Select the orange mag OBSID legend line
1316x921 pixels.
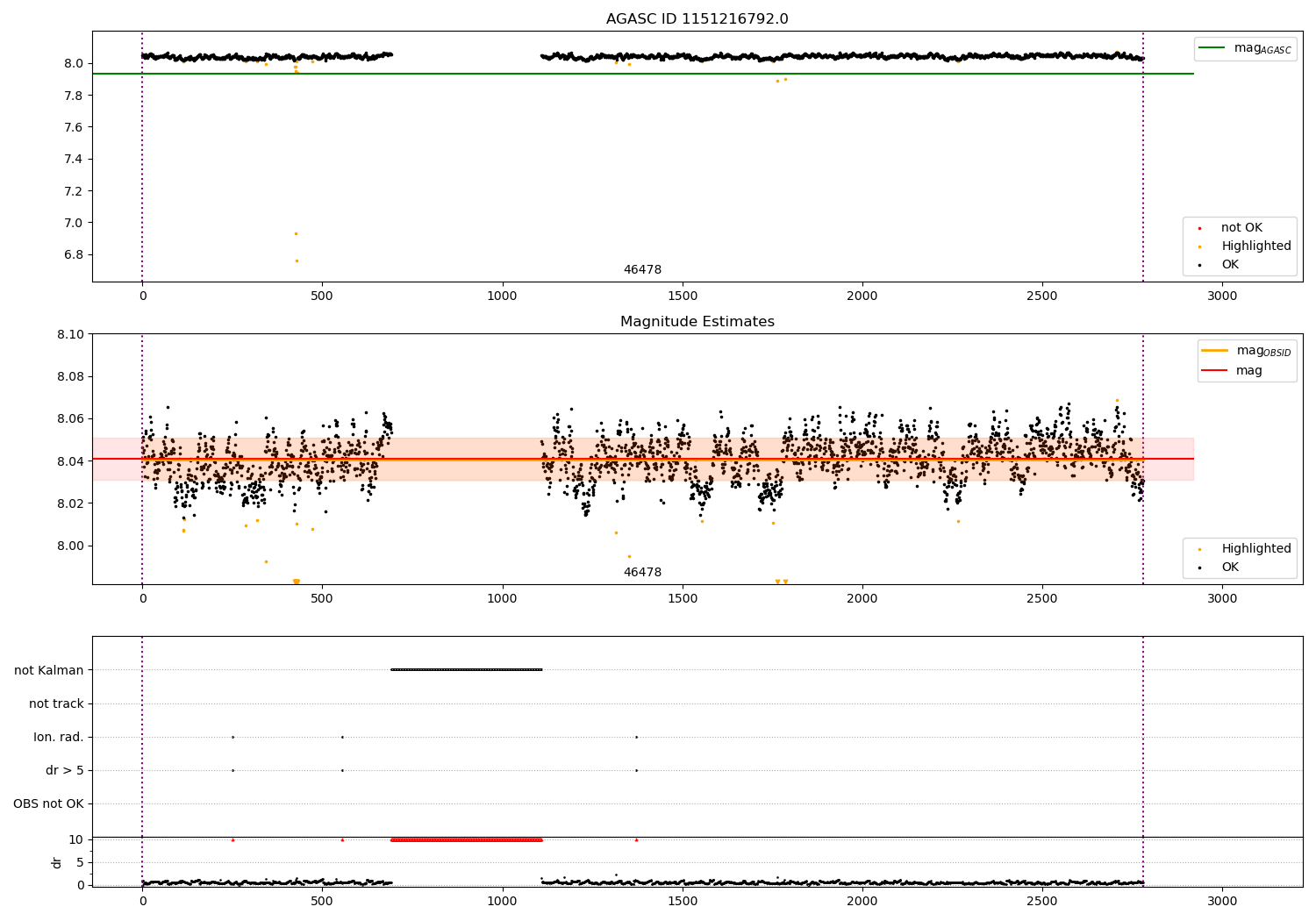pyautogui.click(x=1214, y=350)
